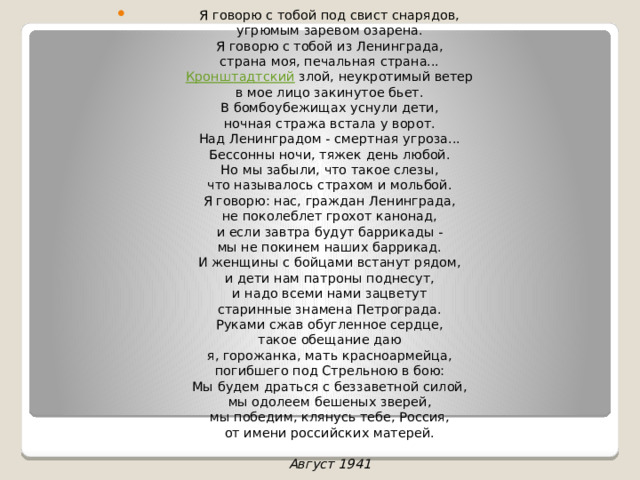Click the line 'Над Ленинградом - смертная угроза...'

329,139
